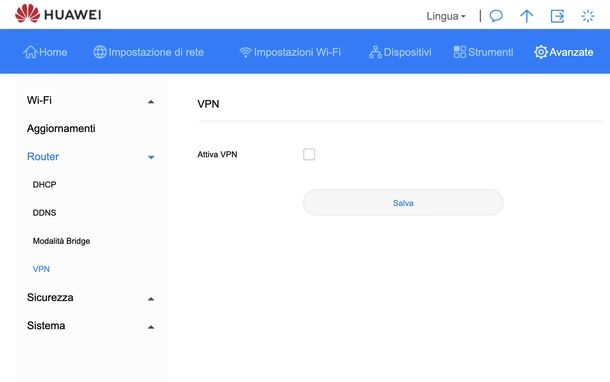The image size is (610, 382).
Task: Select the Avanzate tab
Action: click(564, 52)
